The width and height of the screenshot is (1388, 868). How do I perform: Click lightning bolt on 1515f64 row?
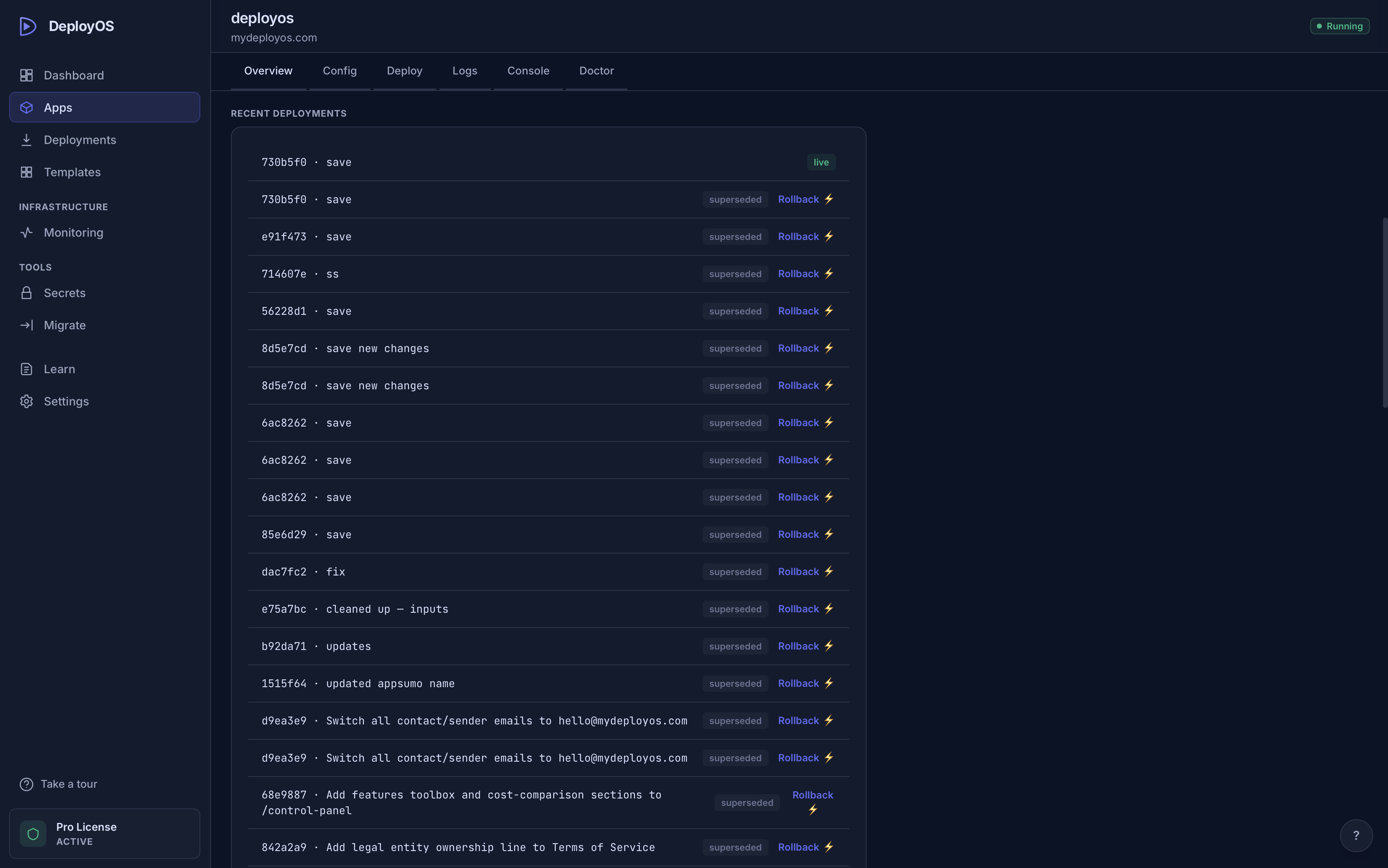point(828,683)
